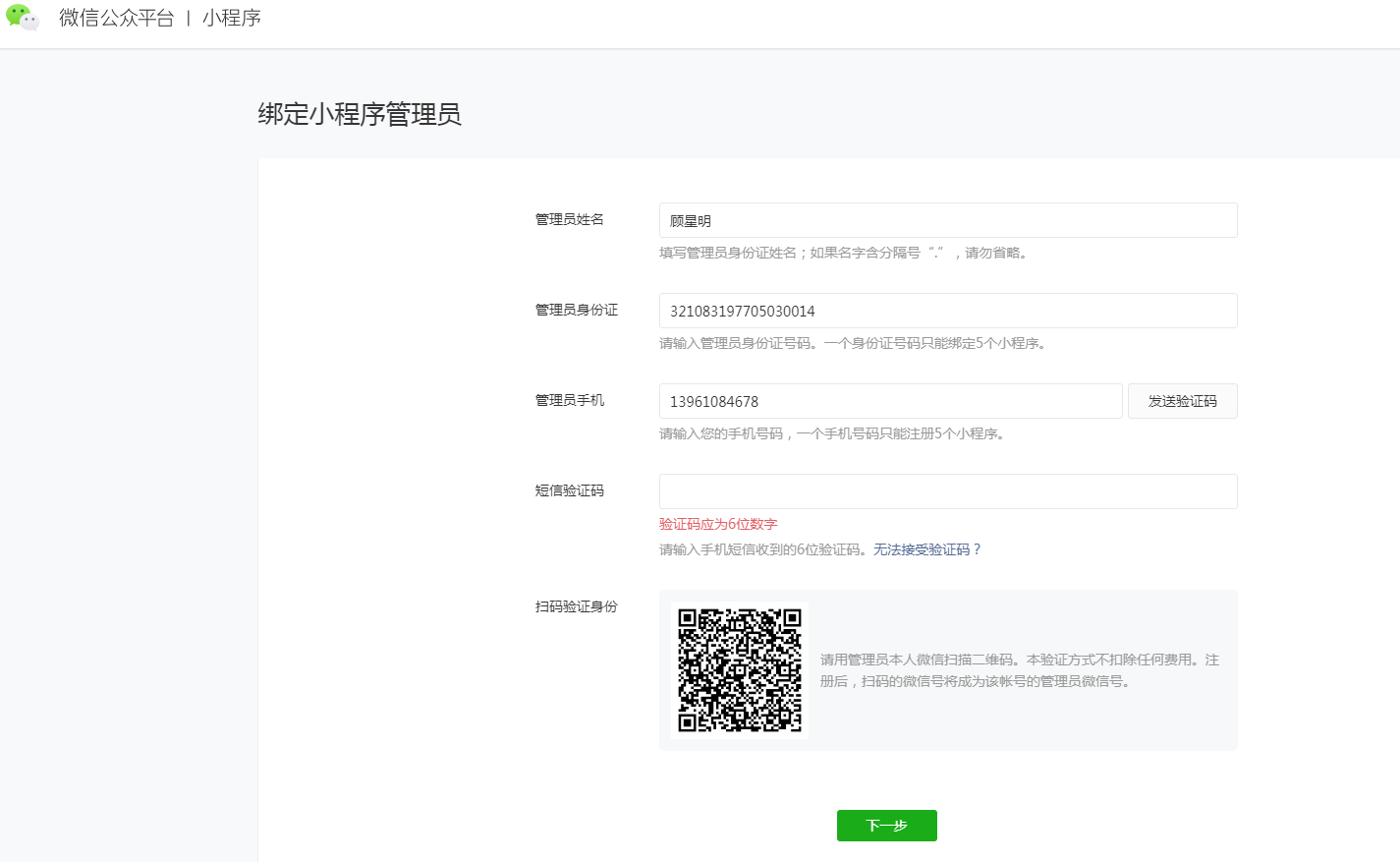Click the 管理员姓名 label

(x=570, y=219)
